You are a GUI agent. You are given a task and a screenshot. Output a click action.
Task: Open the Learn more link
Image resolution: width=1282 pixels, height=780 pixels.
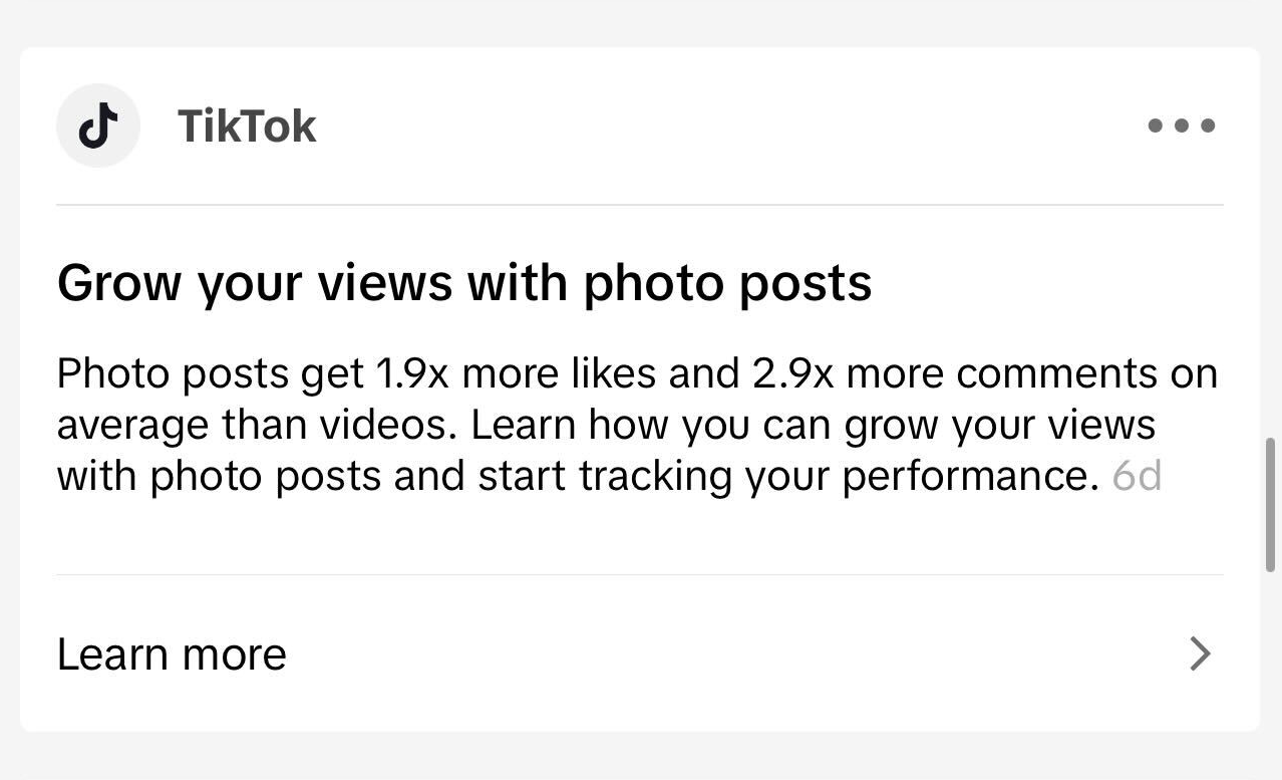(x=640, y=654)
